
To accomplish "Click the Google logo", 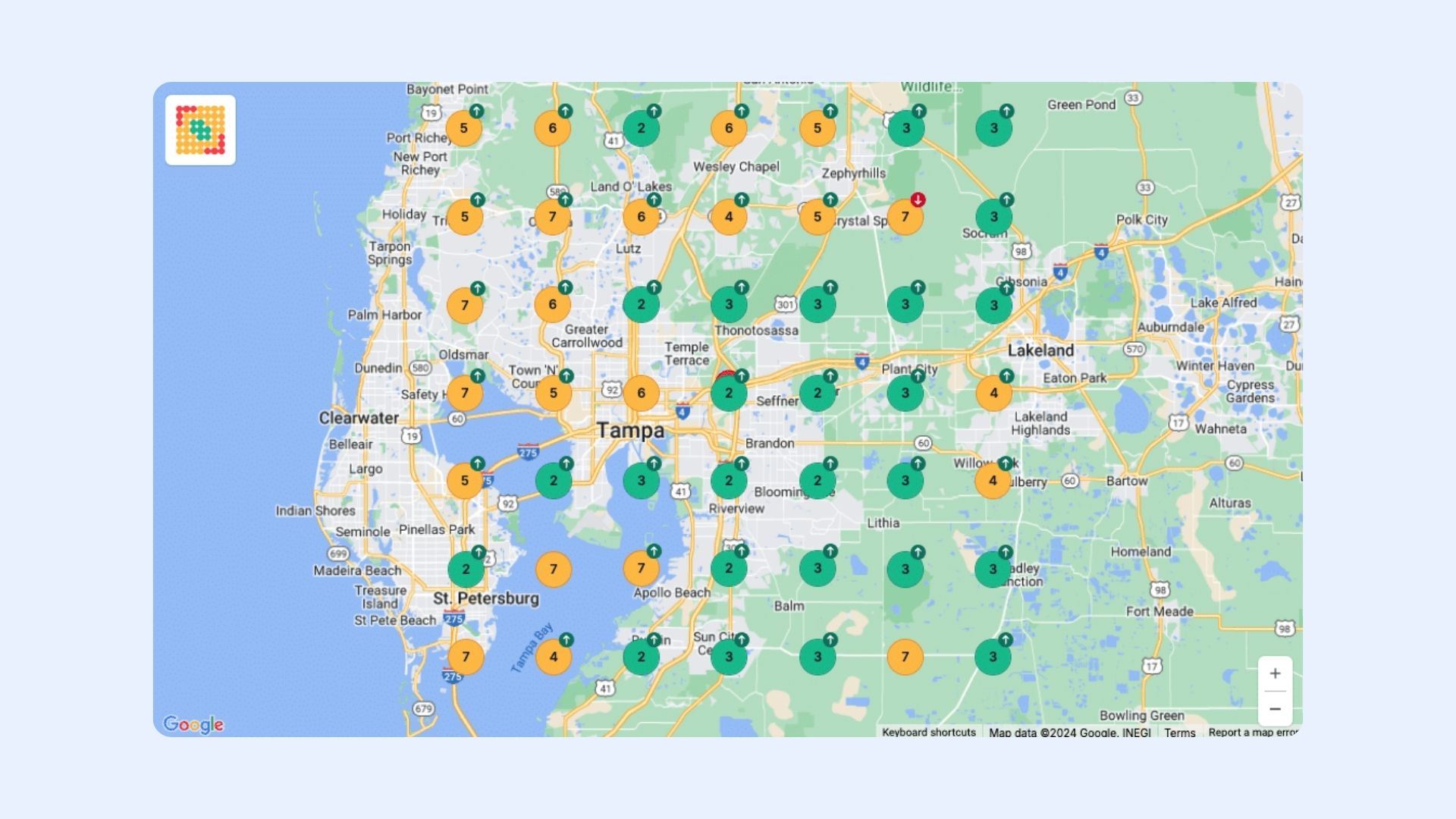I will 193,725.
